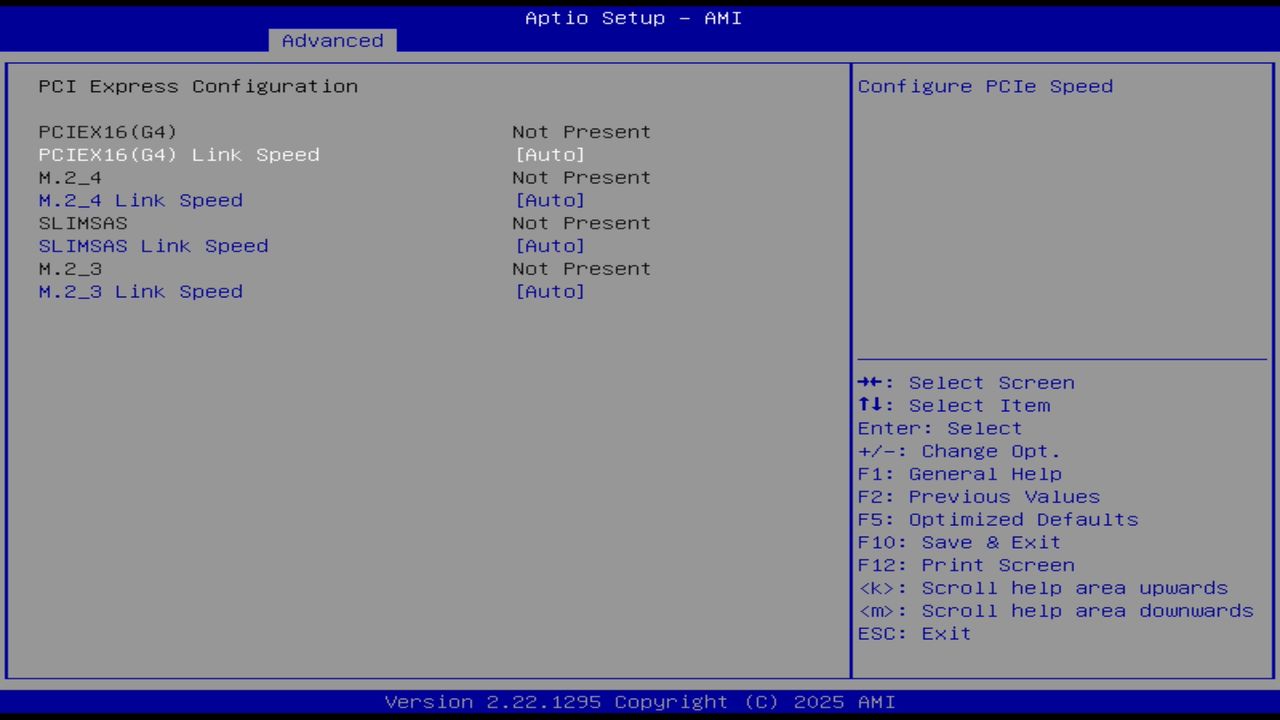The height and width of the screenshot is (720, 1280).
Task: Click scroll help area downwards option
Action: (x=1055, y=610)
